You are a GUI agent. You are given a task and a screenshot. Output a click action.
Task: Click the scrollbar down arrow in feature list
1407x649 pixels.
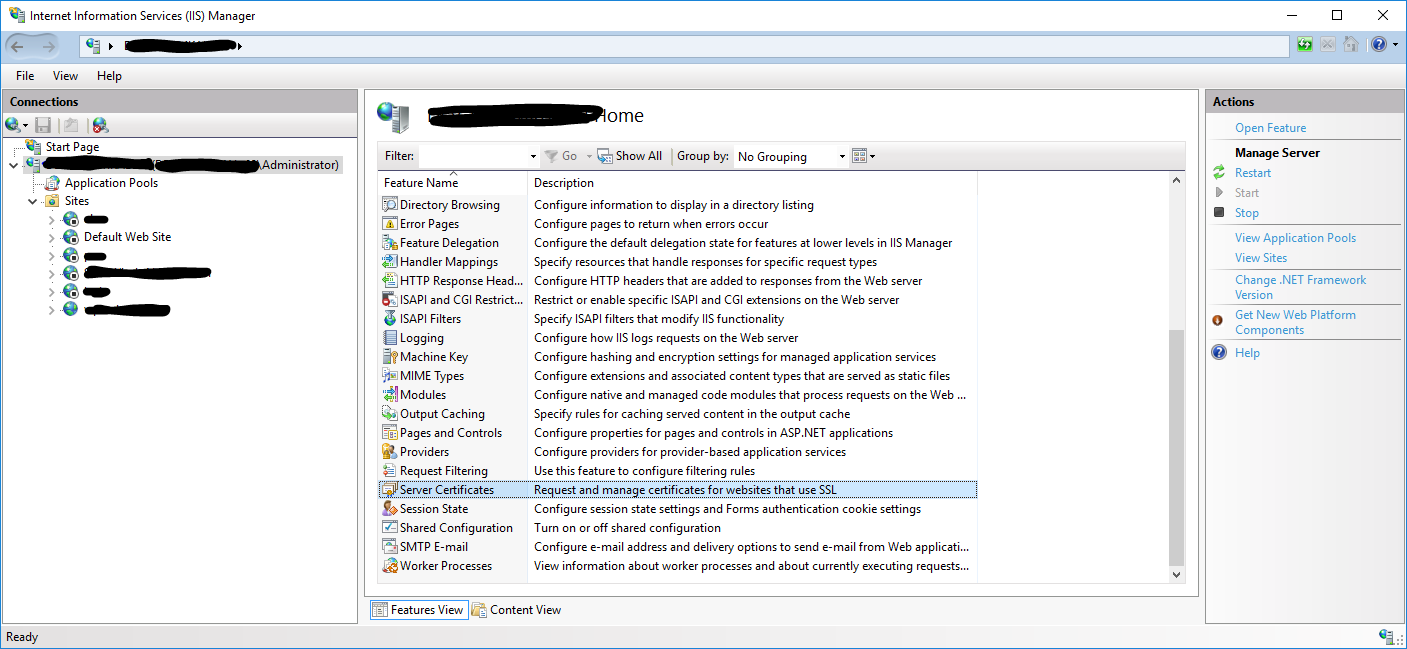1176,575
